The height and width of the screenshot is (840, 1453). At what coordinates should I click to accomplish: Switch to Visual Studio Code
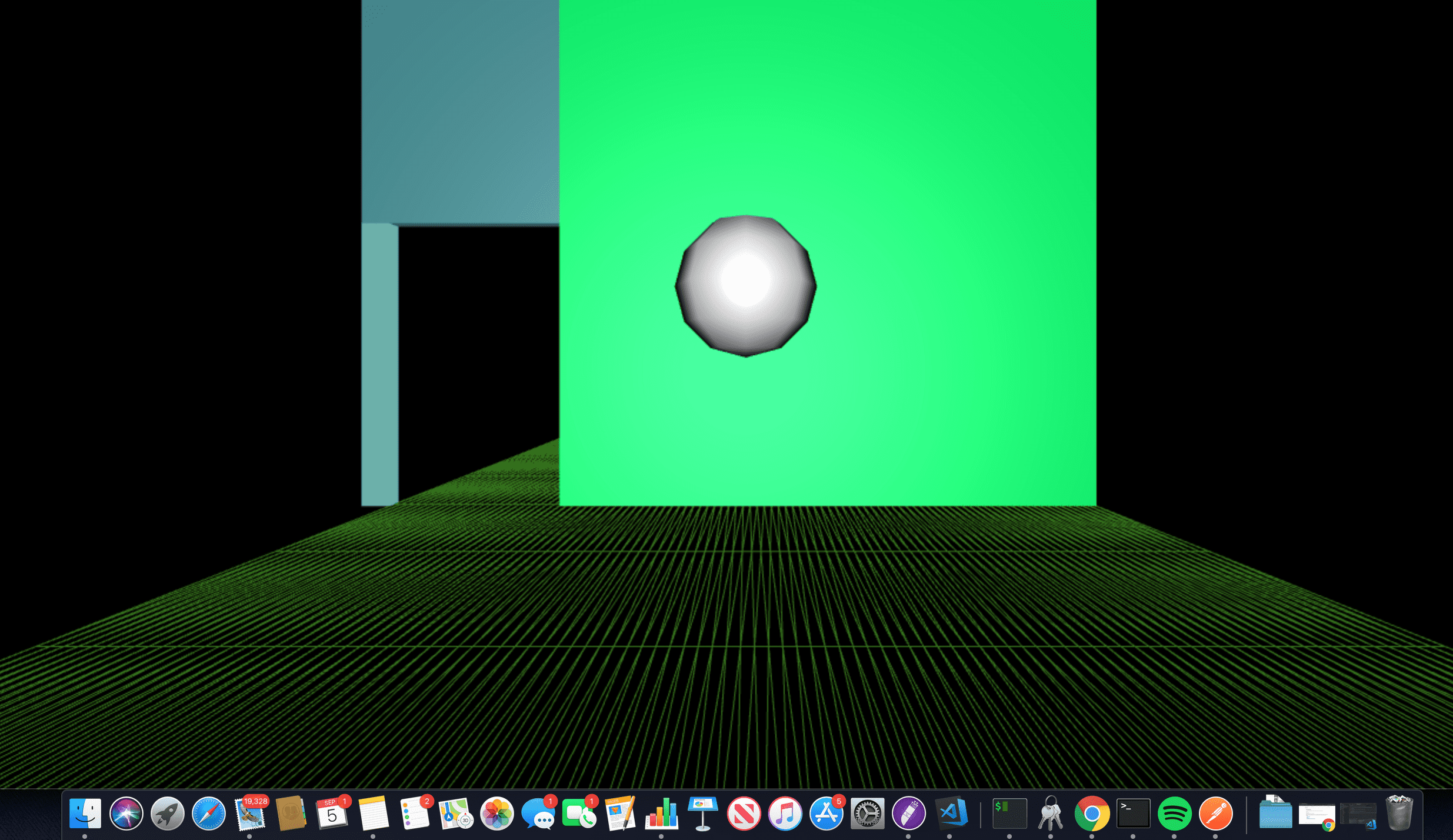pos(951,814)
